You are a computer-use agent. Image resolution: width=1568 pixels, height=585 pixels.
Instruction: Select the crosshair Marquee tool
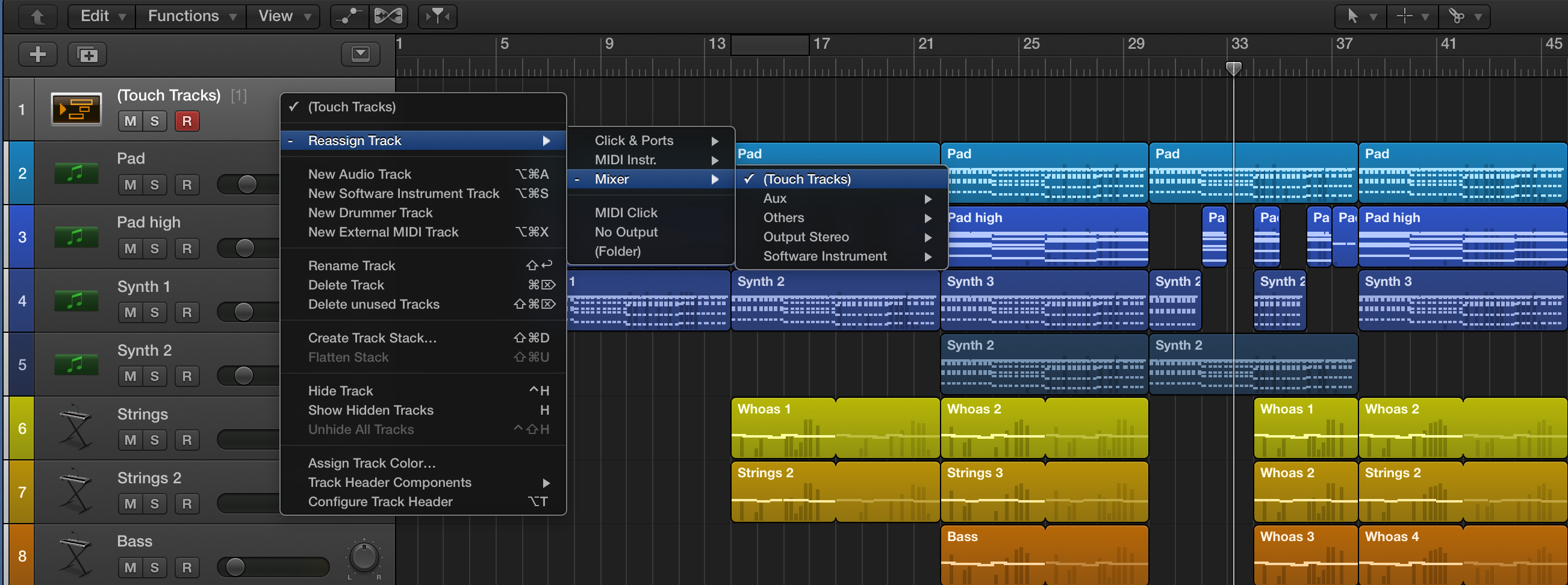1404,16
